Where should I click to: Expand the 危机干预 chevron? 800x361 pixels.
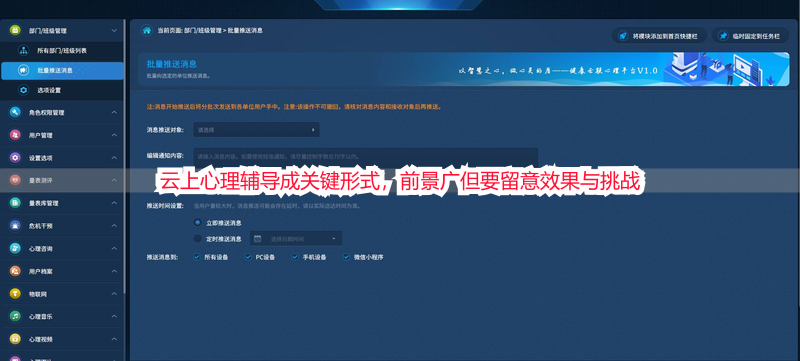coord(114,225)
